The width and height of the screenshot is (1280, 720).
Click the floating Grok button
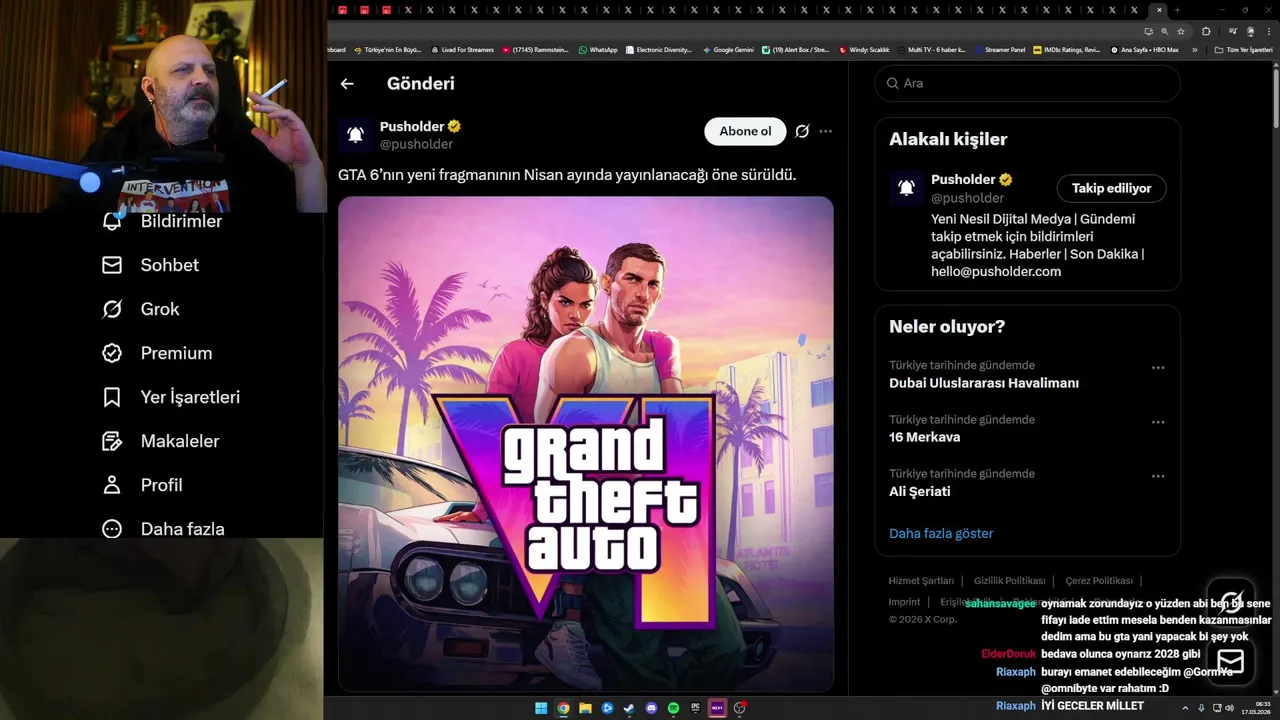click(1231, 601)
